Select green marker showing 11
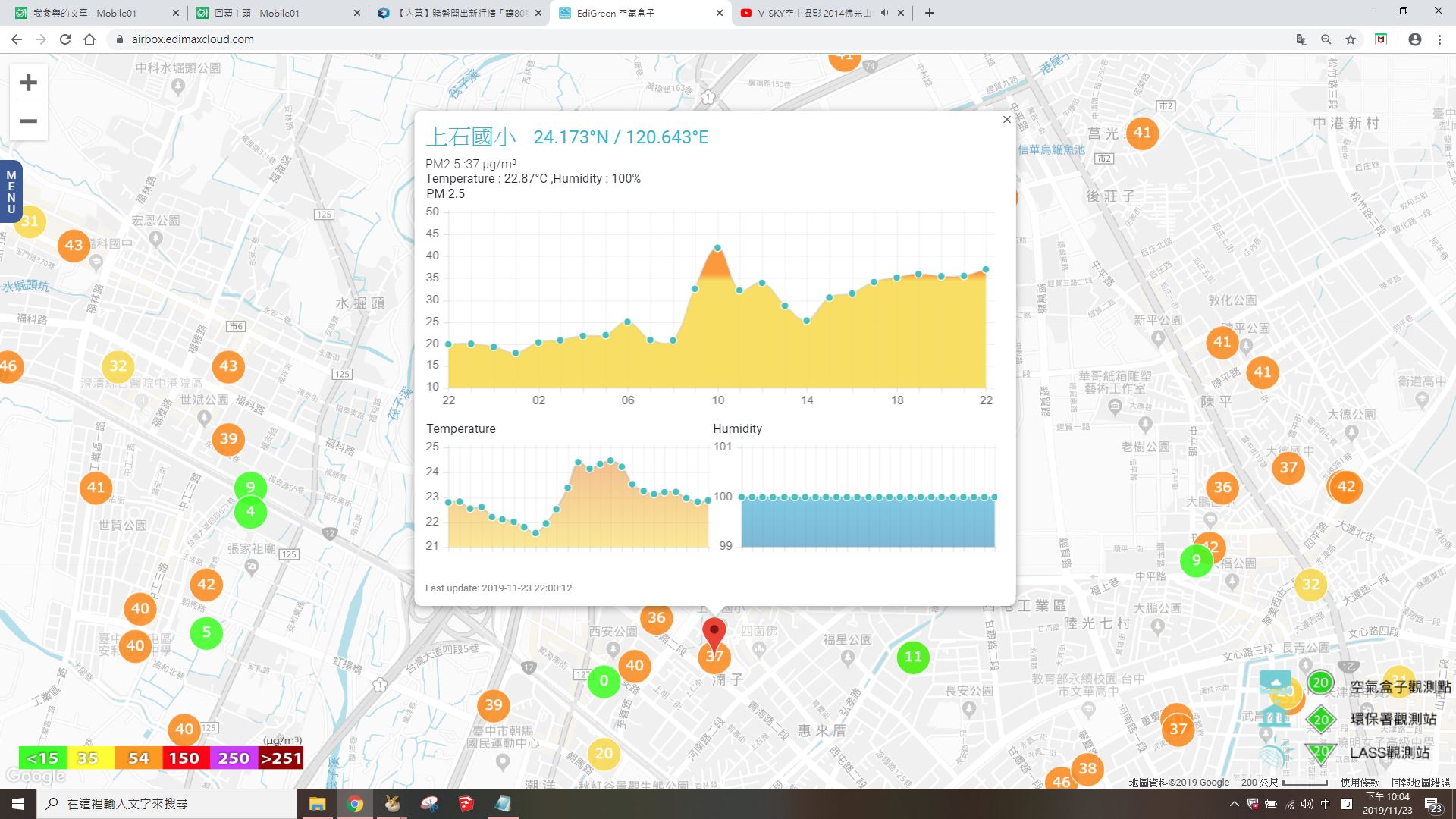Screen dimensions: 1456x819 [x=913, y=657]
